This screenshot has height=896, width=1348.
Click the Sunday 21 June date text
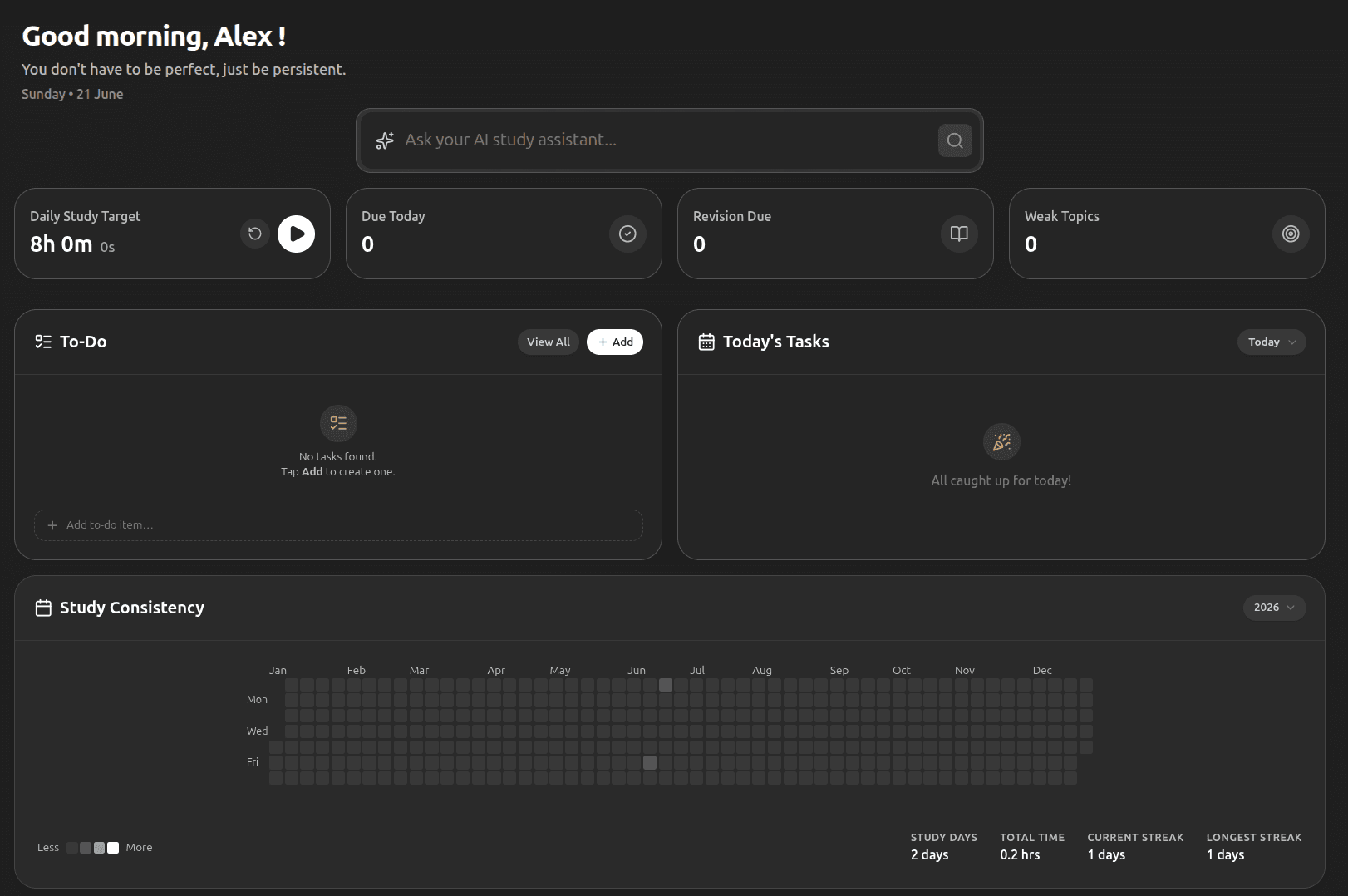[x=72, y=94]
